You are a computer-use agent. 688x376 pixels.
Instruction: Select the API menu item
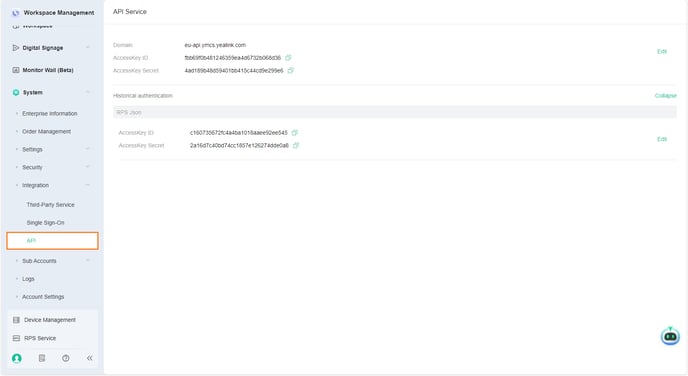(x=52, y=241)
